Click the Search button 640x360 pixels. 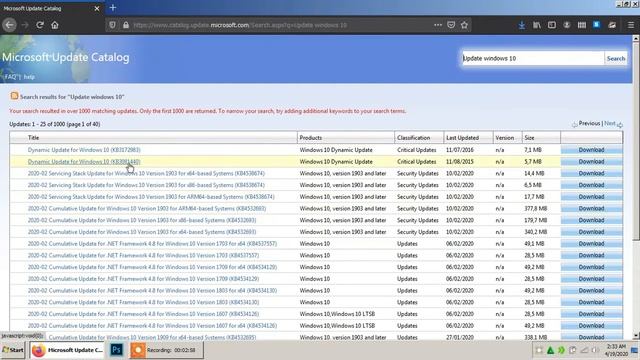tap(616, 58)
